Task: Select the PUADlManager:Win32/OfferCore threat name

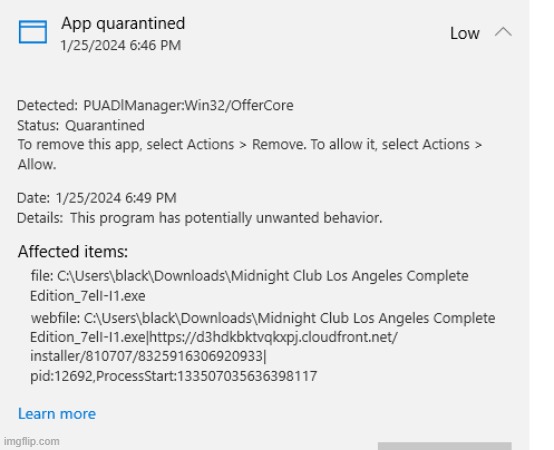Action: click(x=188, y=105)
